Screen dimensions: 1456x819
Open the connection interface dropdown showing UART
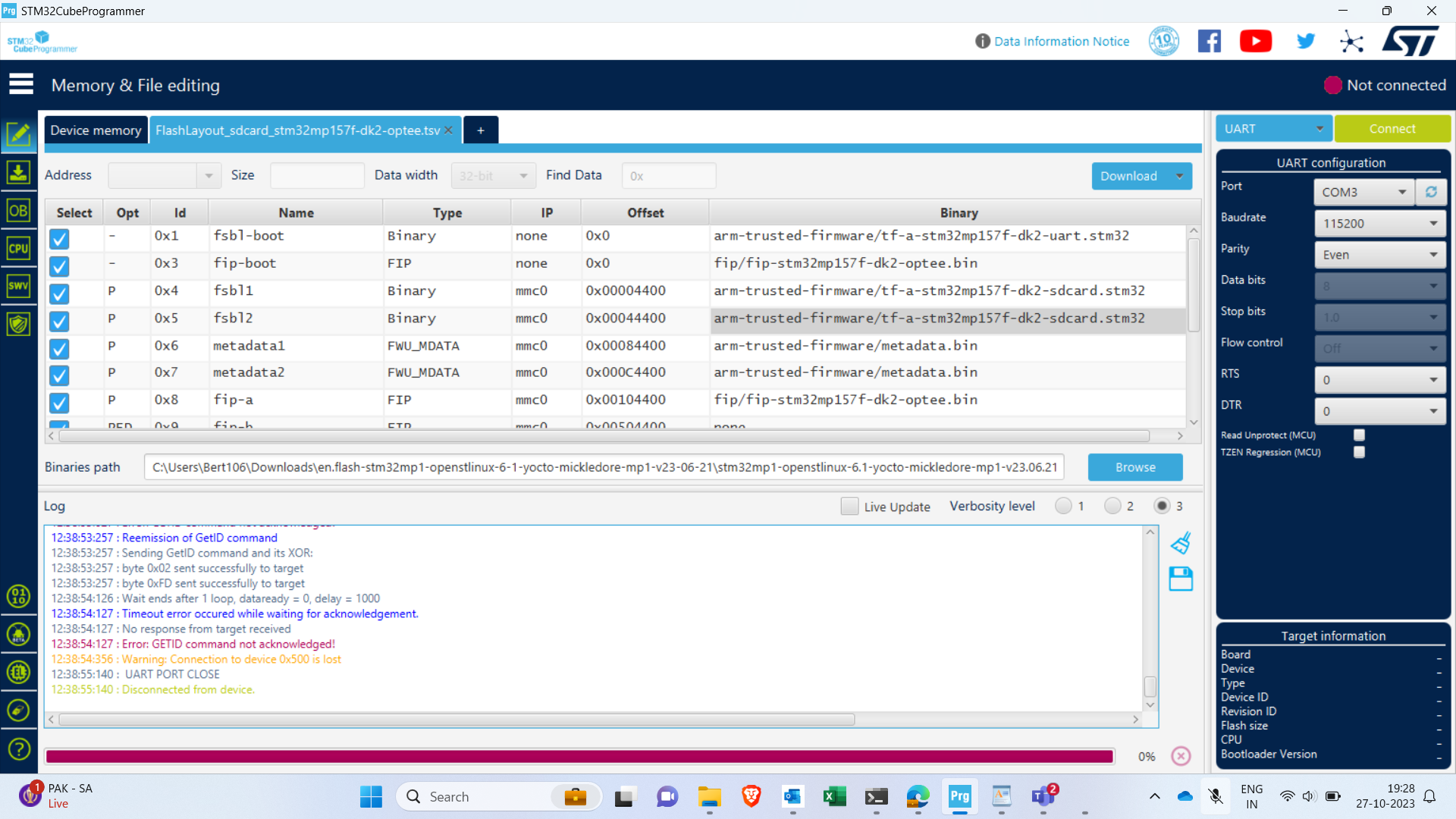click(x=1273, y=128)
